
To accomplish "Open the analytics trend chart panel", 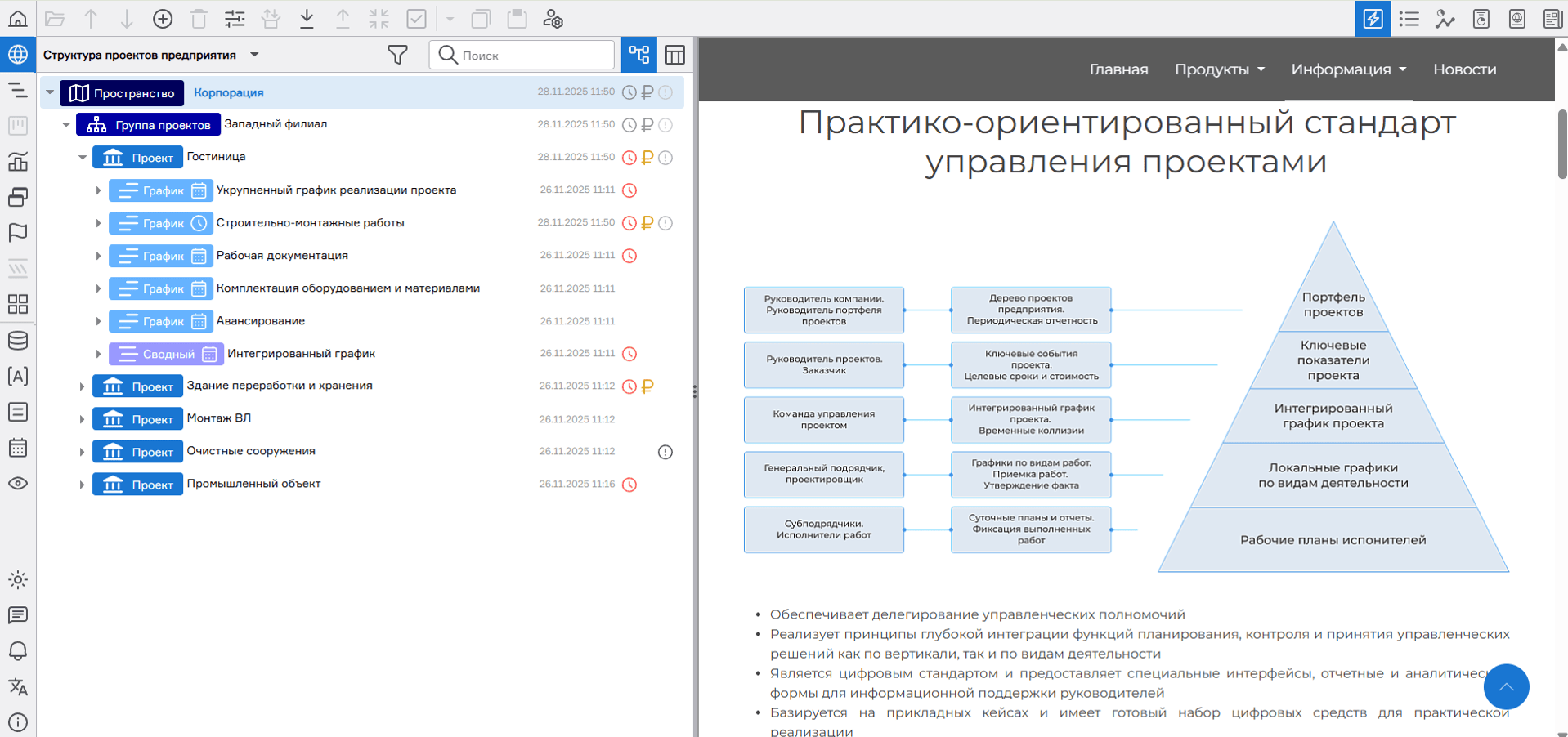I will 1445,19.
